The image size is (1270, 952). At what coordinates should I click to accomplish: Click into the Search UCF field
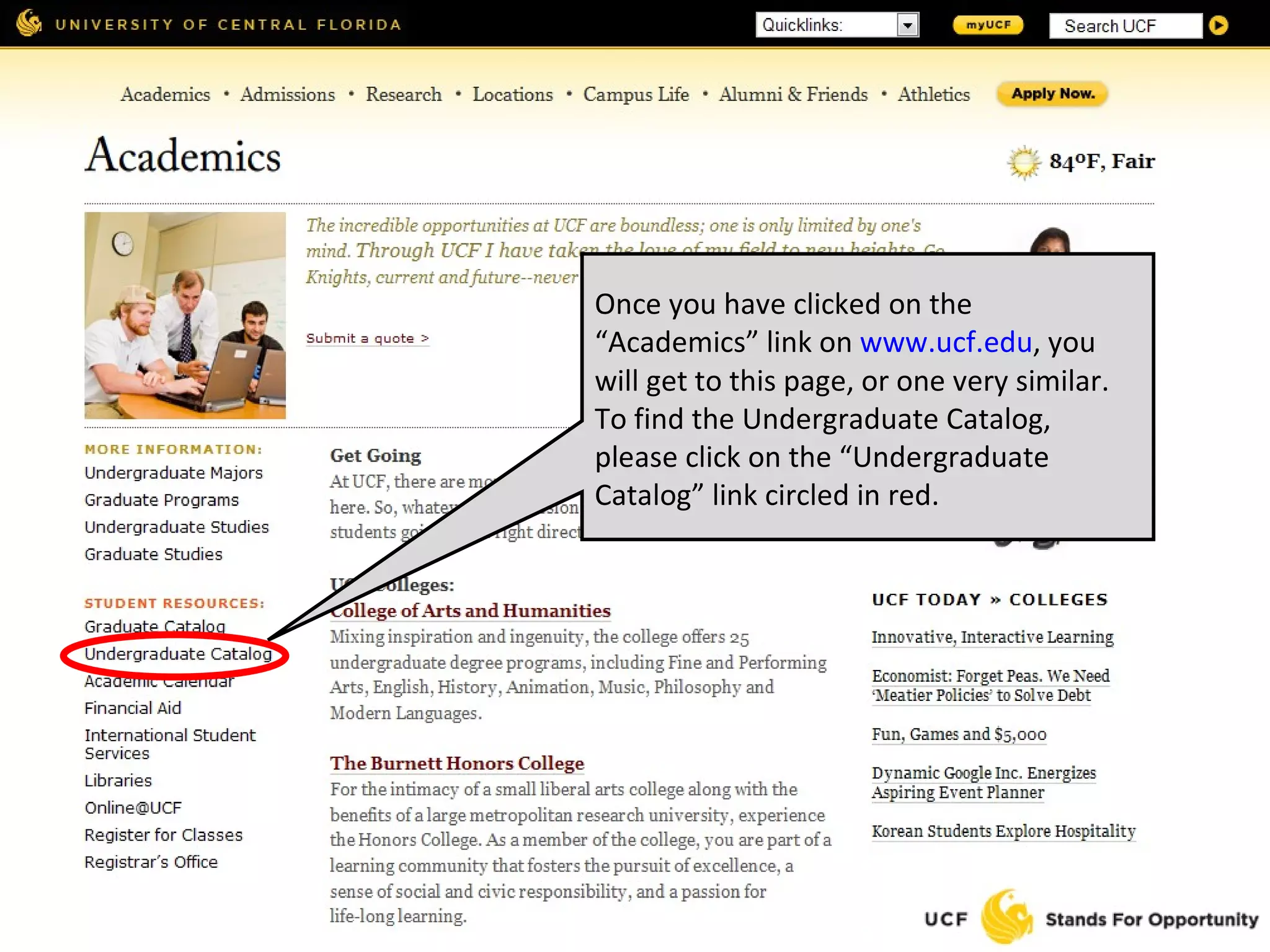(x=1126, y=26)
